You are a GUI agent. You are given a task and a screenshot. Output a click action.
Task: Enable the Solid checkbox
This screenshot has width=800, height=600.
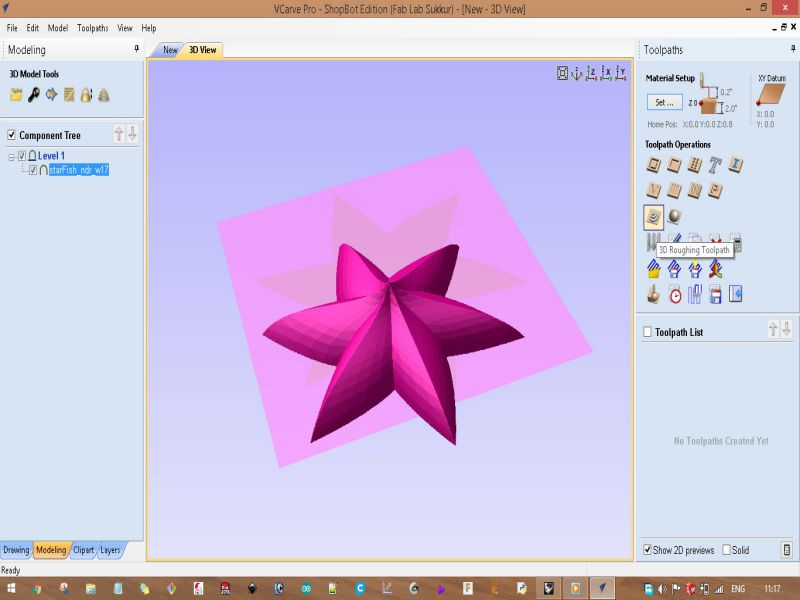pos(727,550)
